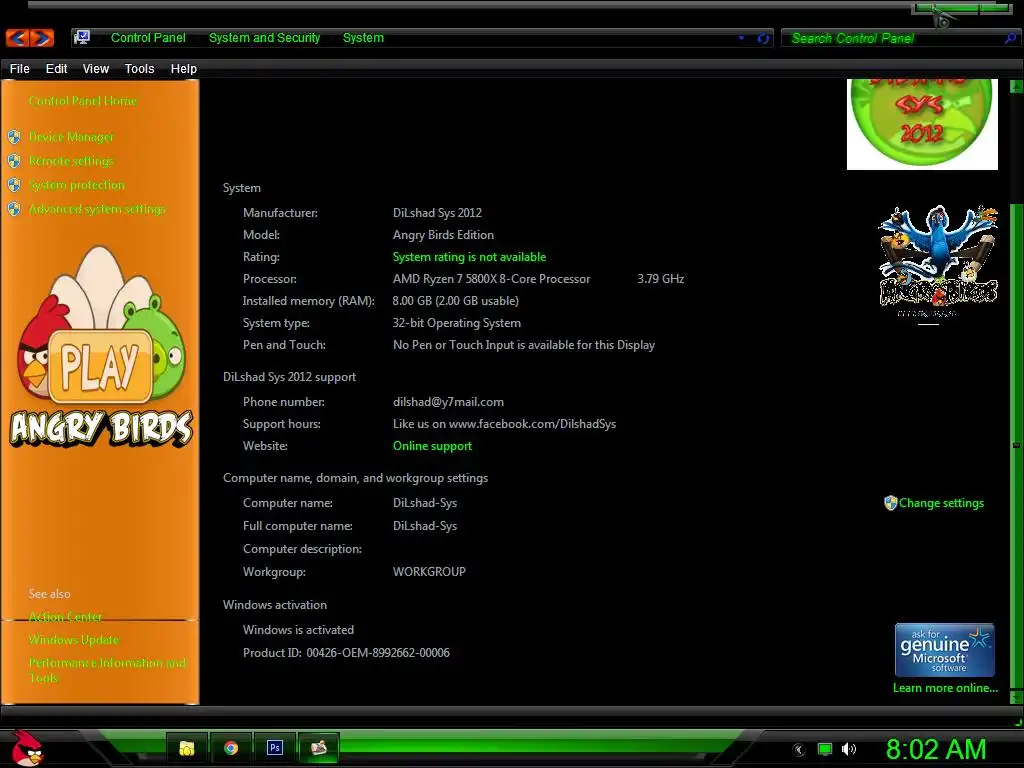Open the volume speaker tray icon
1024x768 pixels.
pyautogui.click(x=848, y=750)
